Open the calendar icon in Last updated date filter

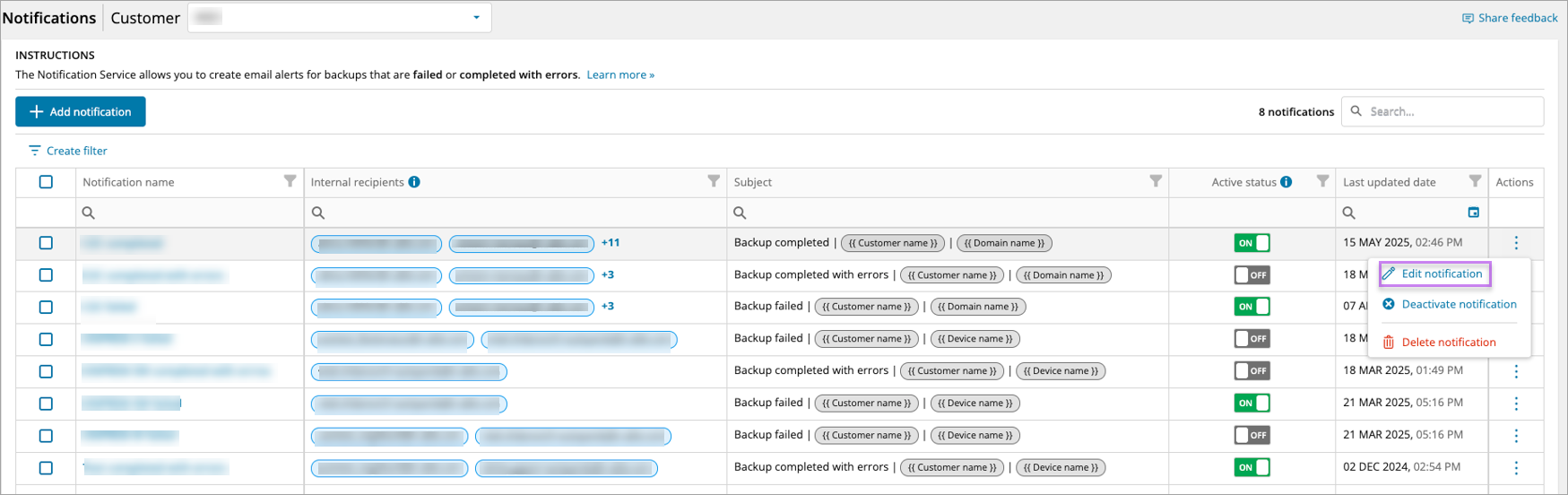[x=1473, y=213]
